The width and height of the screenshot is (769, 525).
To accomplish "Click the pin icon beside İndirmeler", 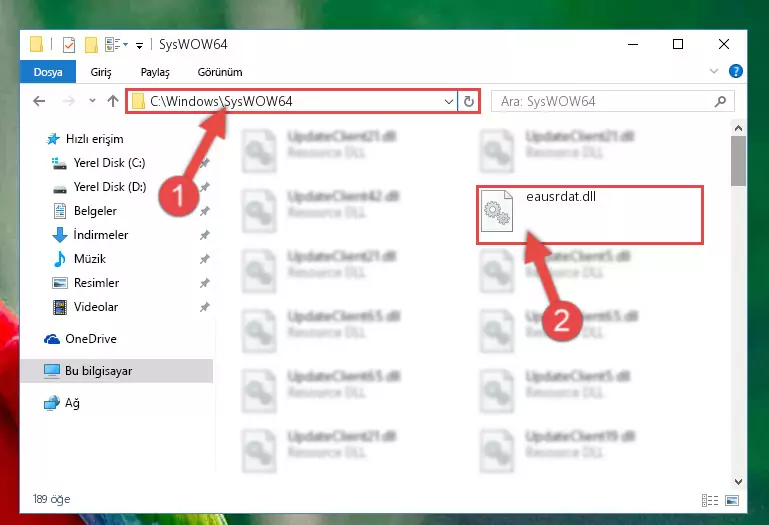I will click(x=205, y=235).
